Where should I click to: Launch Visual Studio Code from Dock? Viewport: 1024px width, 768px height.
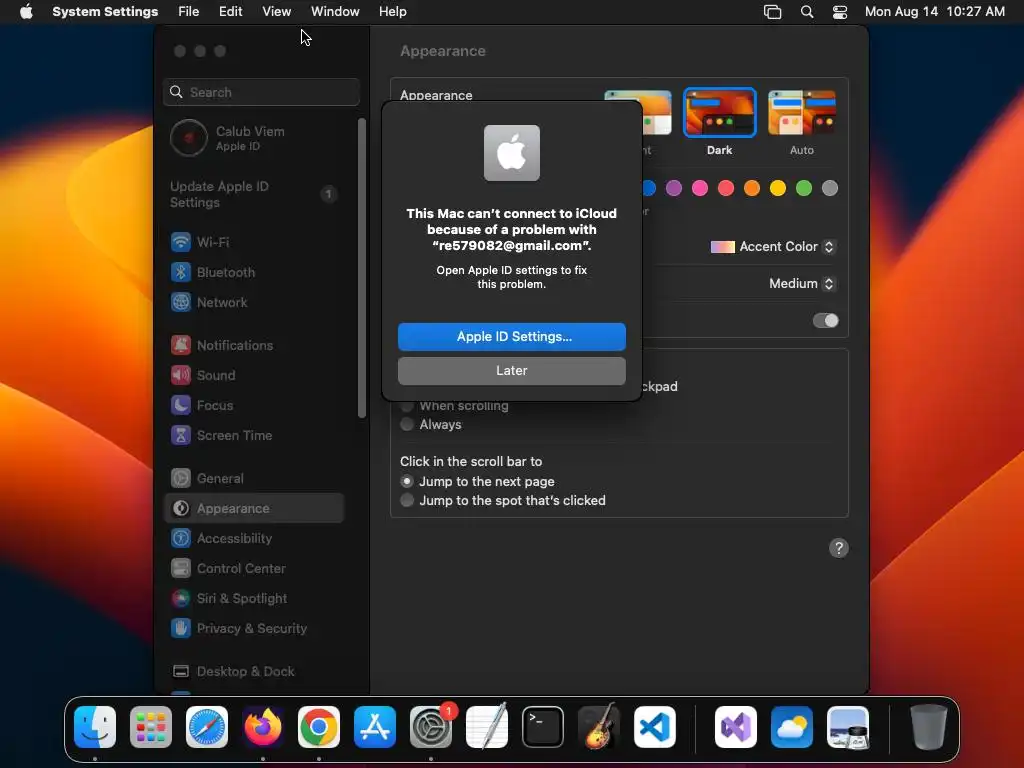654,727
